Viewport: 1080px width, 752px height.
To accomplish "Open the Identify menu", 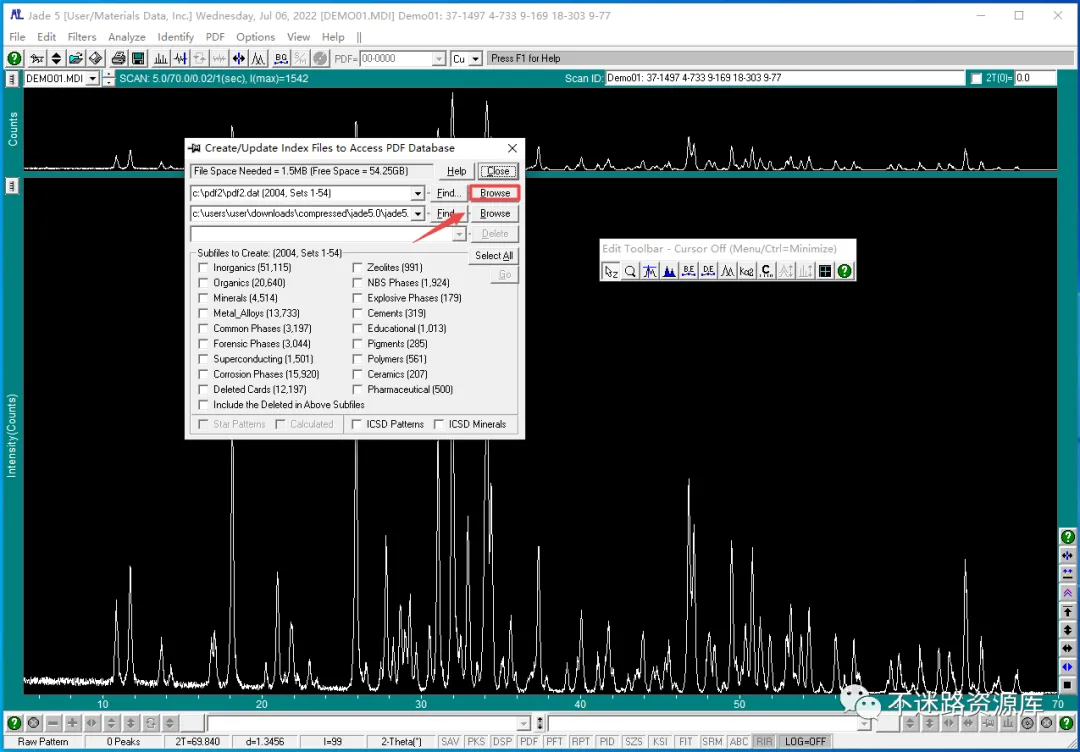I will coord(176,36).
